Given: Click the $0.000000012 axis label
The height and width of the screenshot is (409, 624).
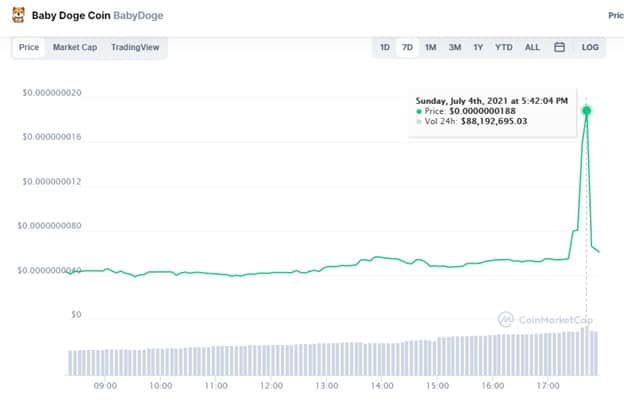Looking at the screenshot, I should 52,181.
